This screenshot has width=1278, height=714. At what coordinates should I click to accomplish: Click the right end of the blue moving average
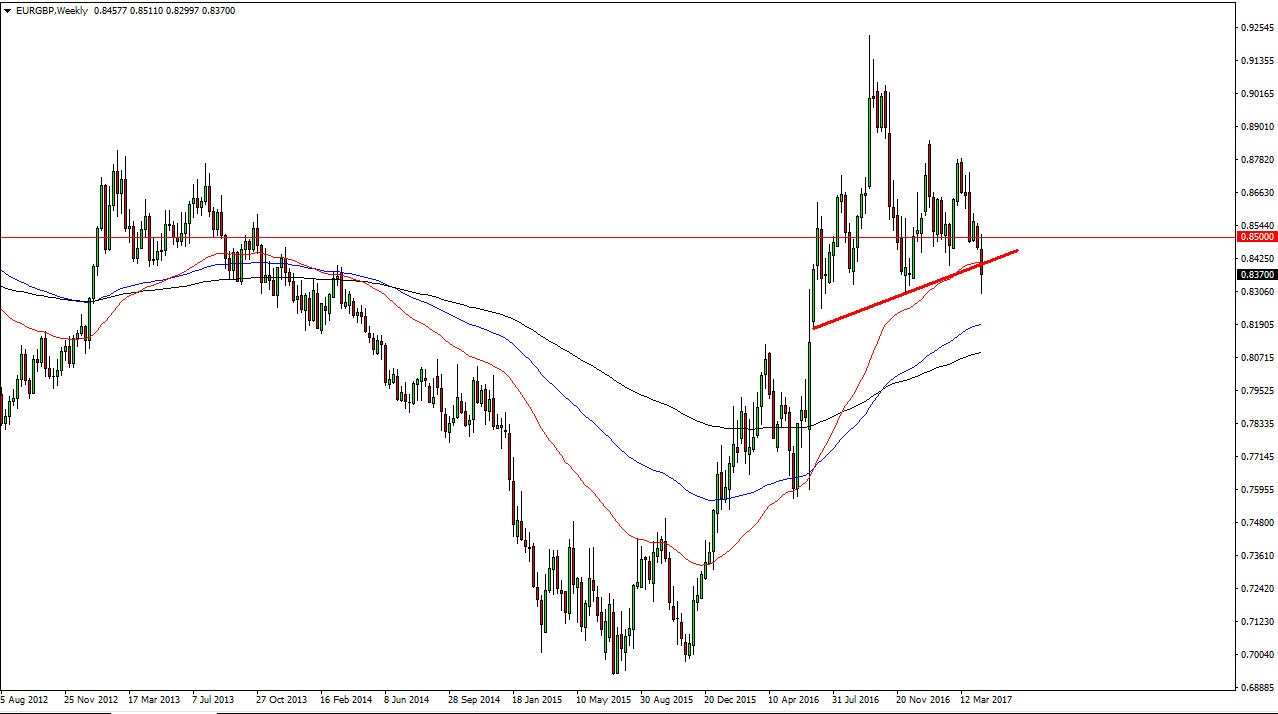[x=979, y=324]
